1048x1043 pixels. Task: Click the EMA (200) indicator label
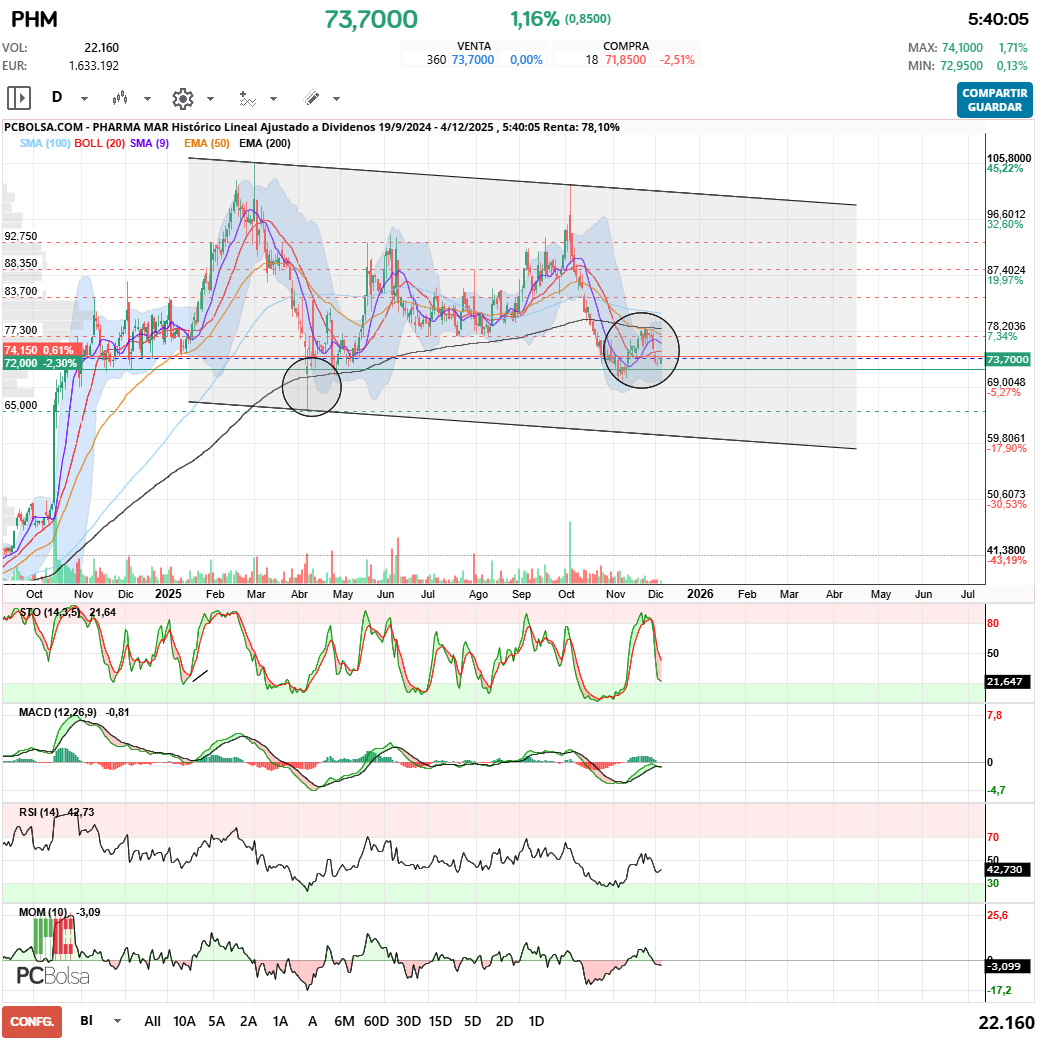point(265,143)
